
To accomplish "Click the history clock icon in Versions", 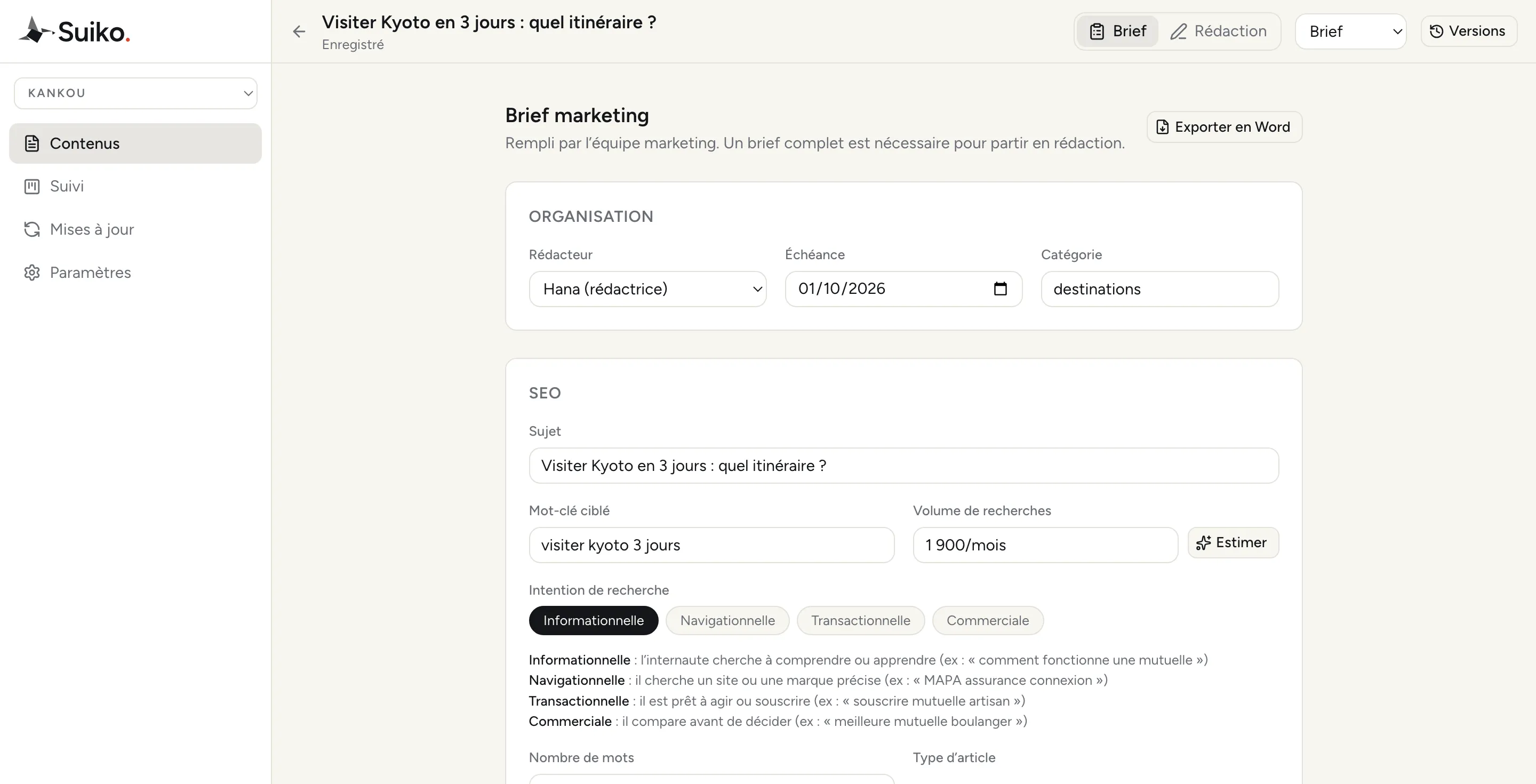I will (1436, 31).
